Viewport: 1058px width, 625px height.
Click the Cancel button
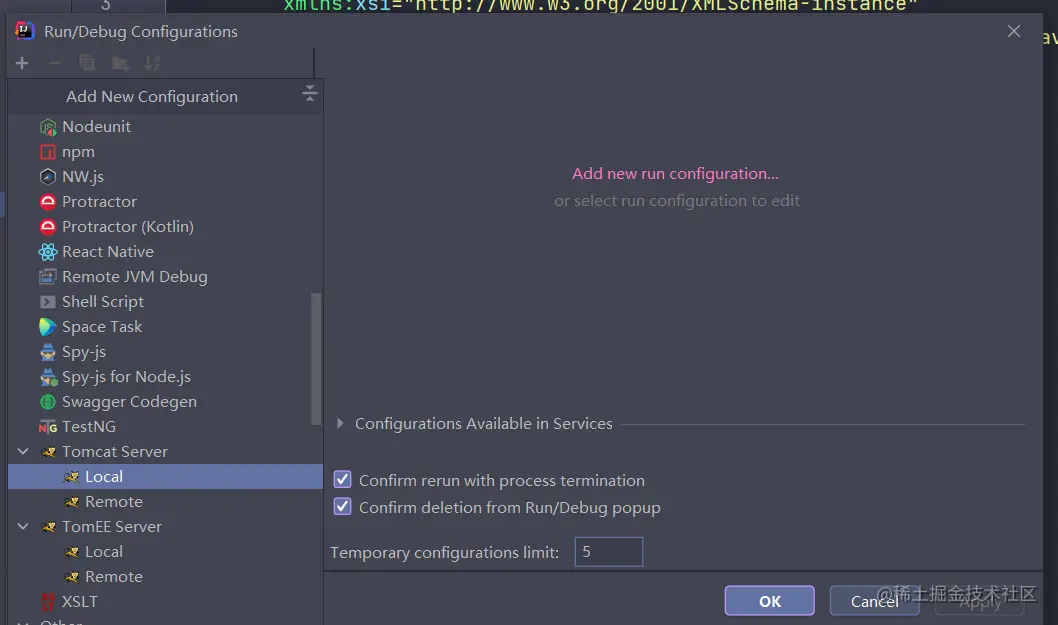tap(874, 601)
